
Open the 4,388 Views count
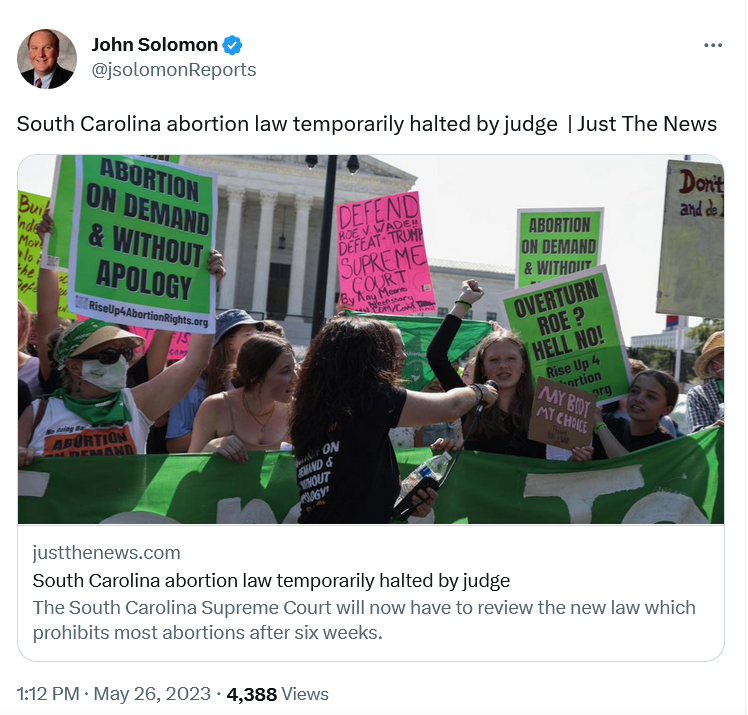[x=278, y=694]
